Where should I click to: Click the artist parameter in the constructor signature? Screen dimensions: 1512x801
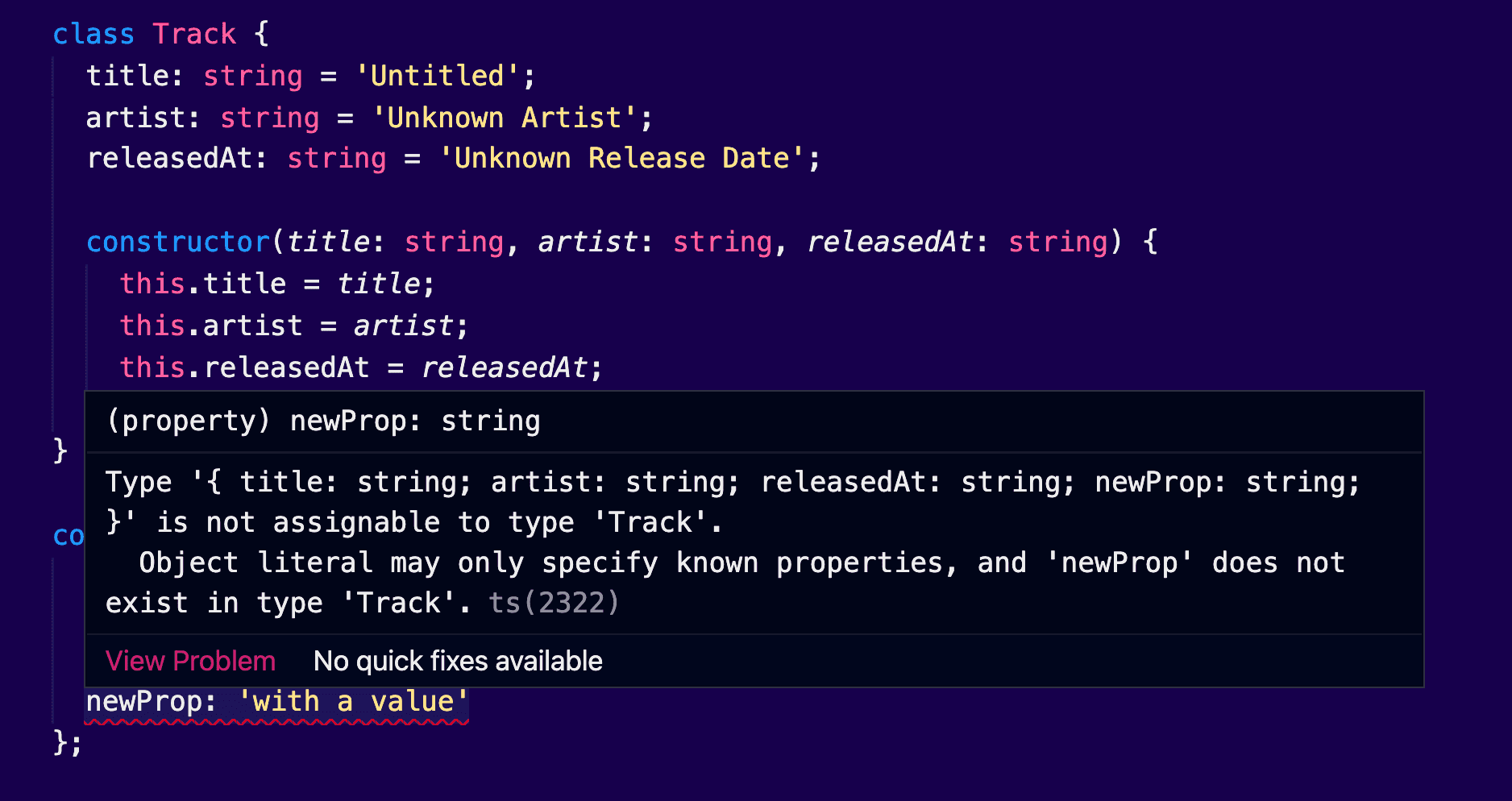pos(588,242)
